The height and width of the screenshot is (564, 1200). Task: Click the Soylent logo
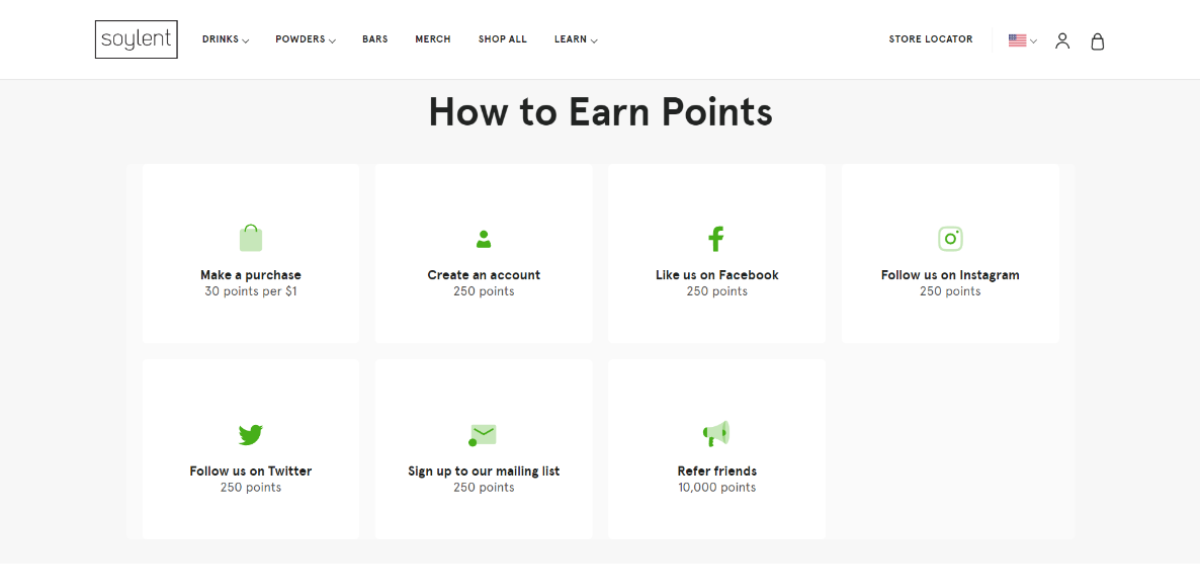[136, 39]
